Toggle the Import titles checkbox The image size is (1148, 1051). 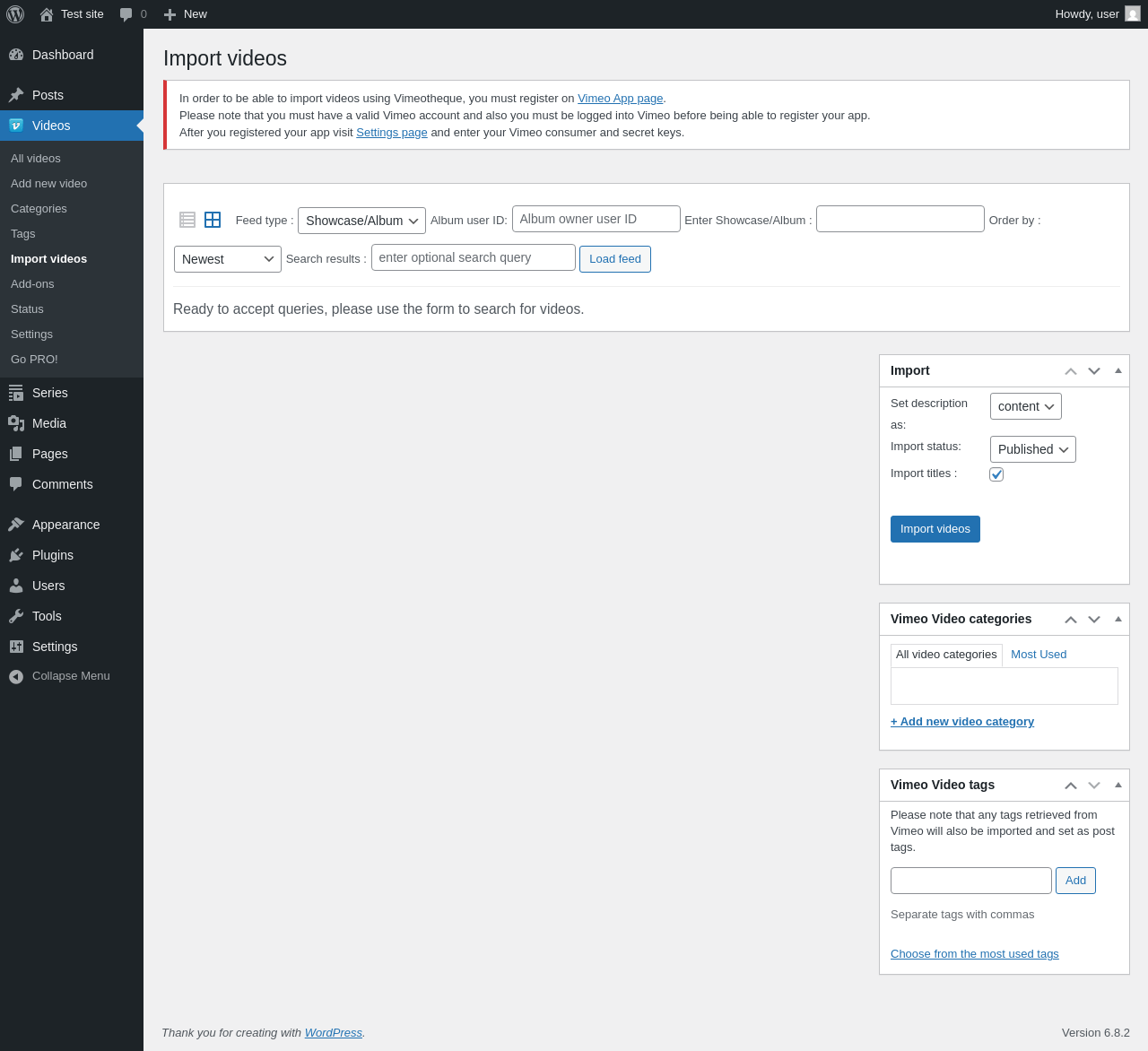[x=996, y=474]
